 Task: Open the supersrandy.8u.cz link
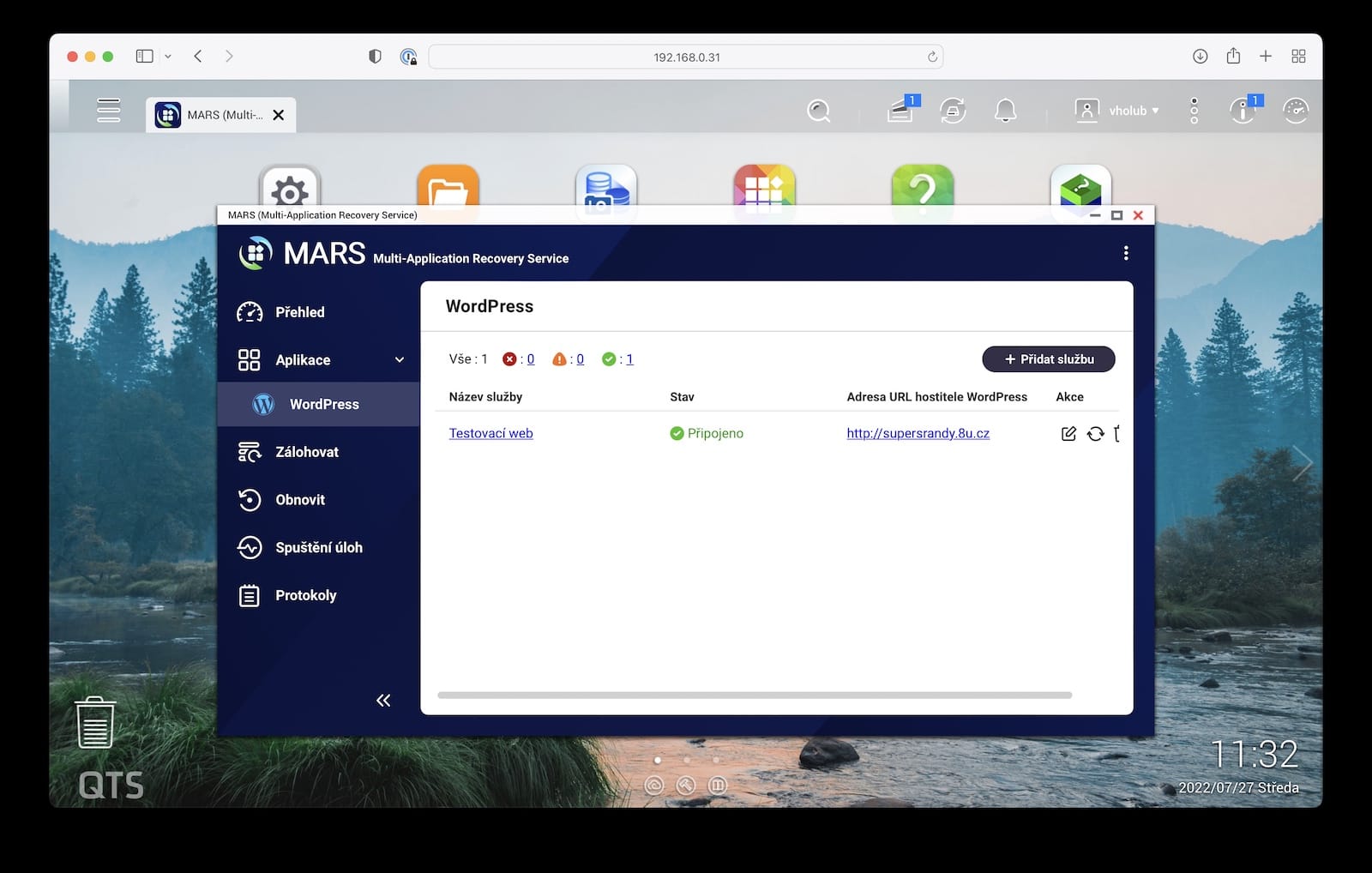pyautogui.click(x=918, y=434)
